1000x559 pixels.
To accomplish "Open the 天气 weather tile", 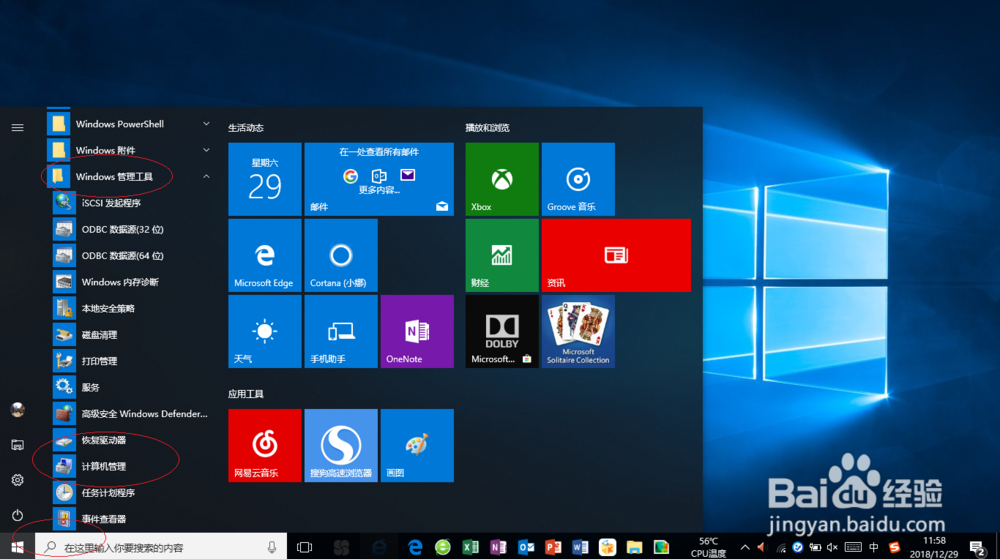I will tap(265, 331).
